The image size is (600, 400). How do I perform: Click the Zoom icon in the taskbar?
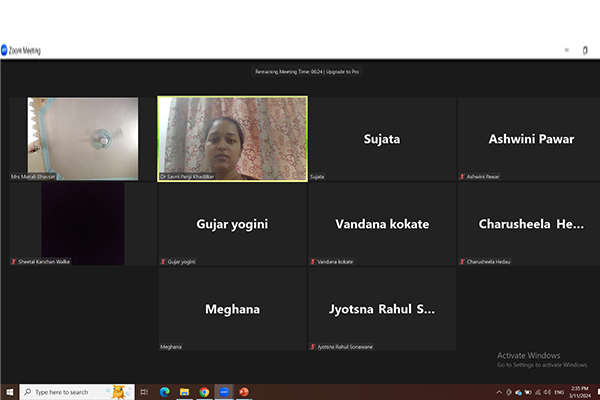224,392
